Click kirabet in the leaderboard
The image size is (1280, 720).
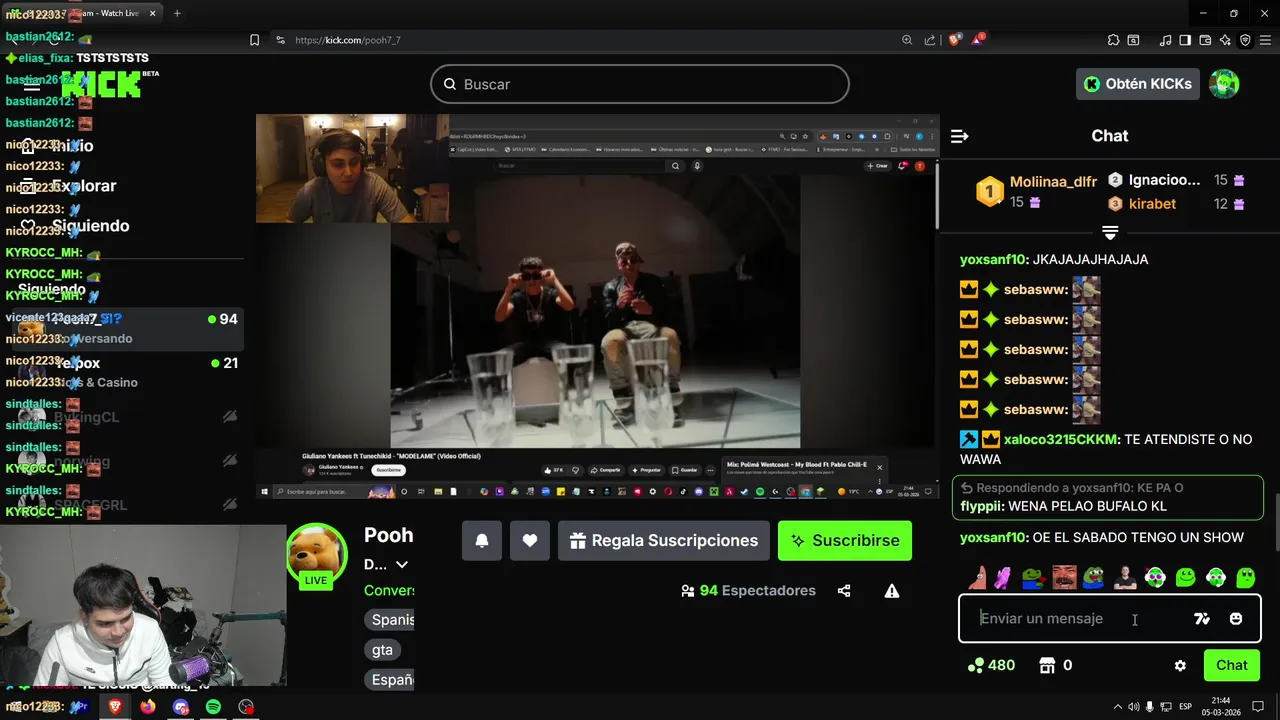point(1151,203)
